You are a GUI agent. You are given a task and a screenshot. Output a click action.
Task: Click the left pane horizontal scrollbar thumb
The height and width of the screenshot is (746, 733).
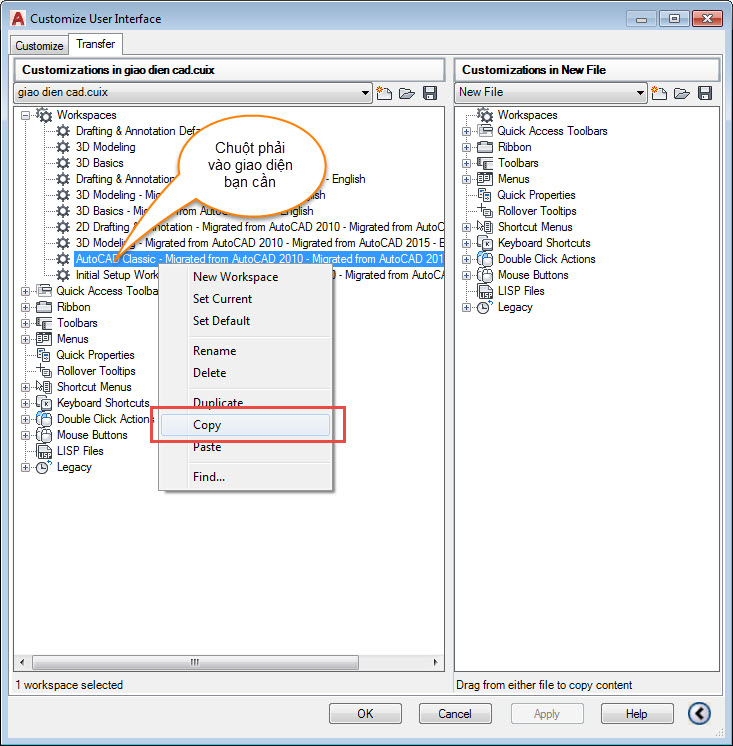pyautogui.click(x=195, y=662)
